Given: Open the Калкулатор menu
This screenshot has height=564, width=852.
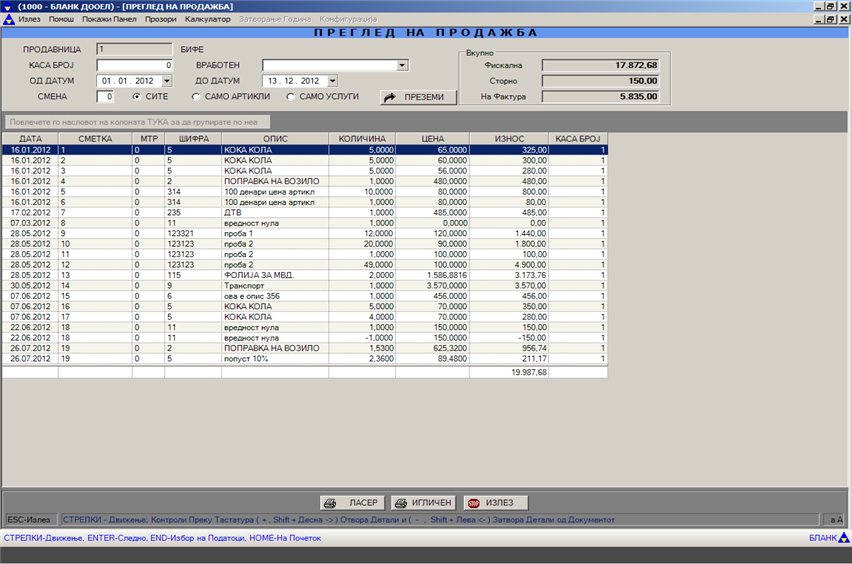Looking at the screenshot, I should click(x=207, y=20).
